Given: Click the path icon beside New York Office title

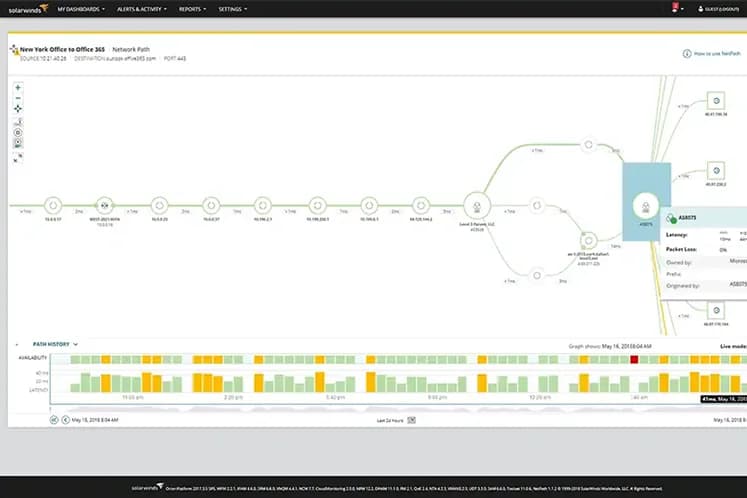Looking at the screenshot, I should [14, 50].
